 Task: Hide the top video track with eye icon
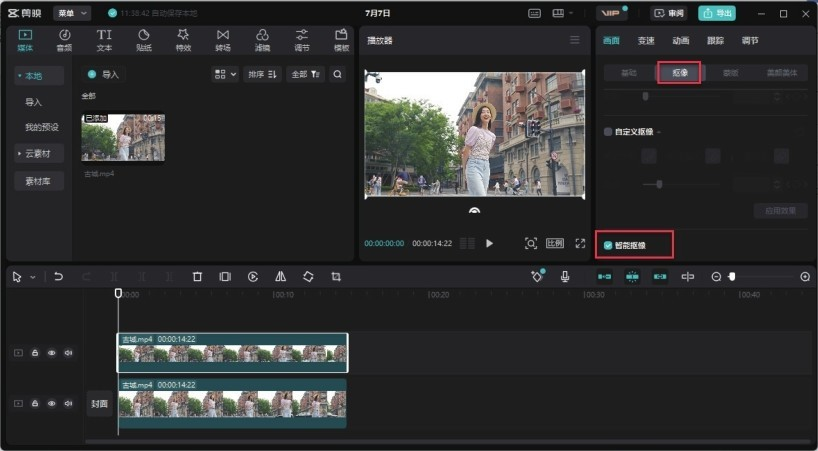pyautogui.click(x=52, y=353)
